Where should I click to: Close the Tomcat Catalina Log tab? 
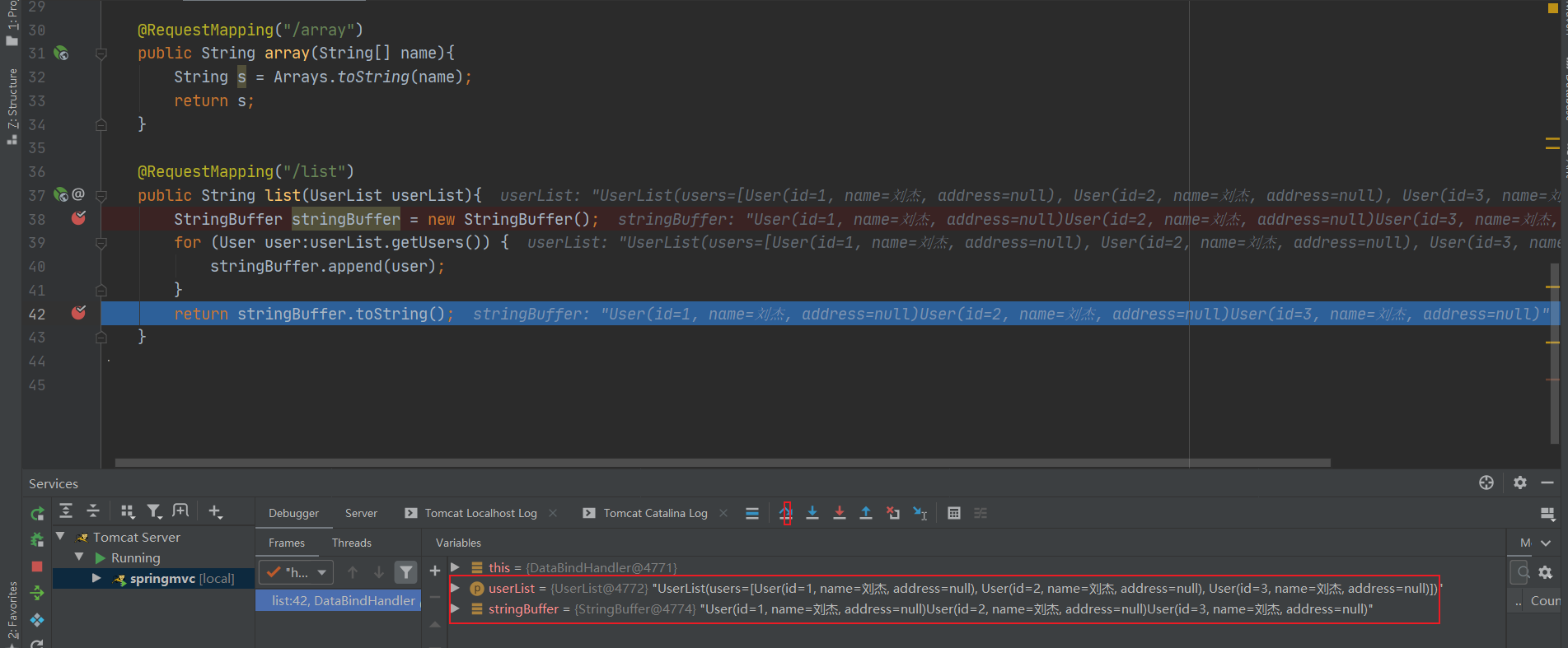[723, 513]
